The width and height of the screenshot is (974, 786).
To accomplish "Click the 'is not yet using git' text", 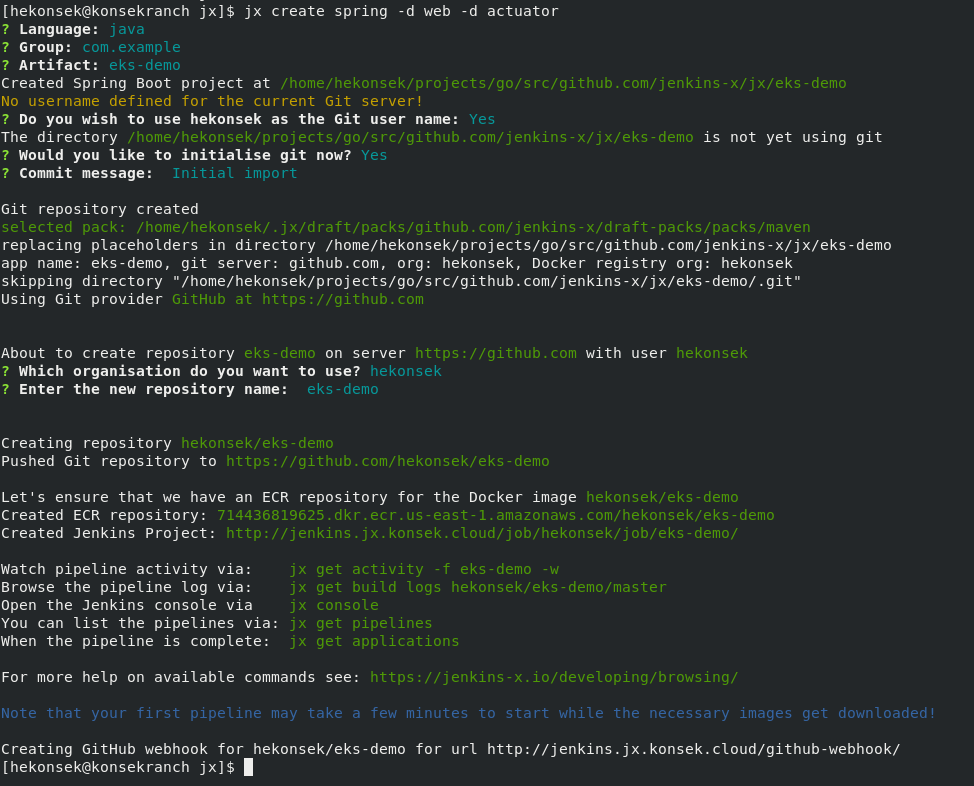I will (793, 137).
